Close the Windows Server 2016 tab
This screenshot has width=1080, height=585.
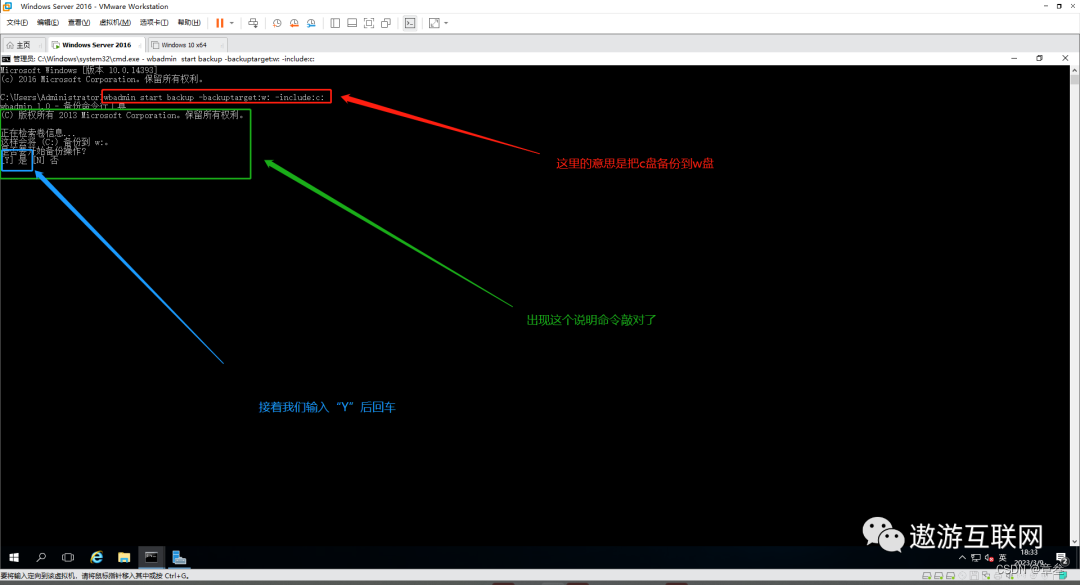point(140,45)
